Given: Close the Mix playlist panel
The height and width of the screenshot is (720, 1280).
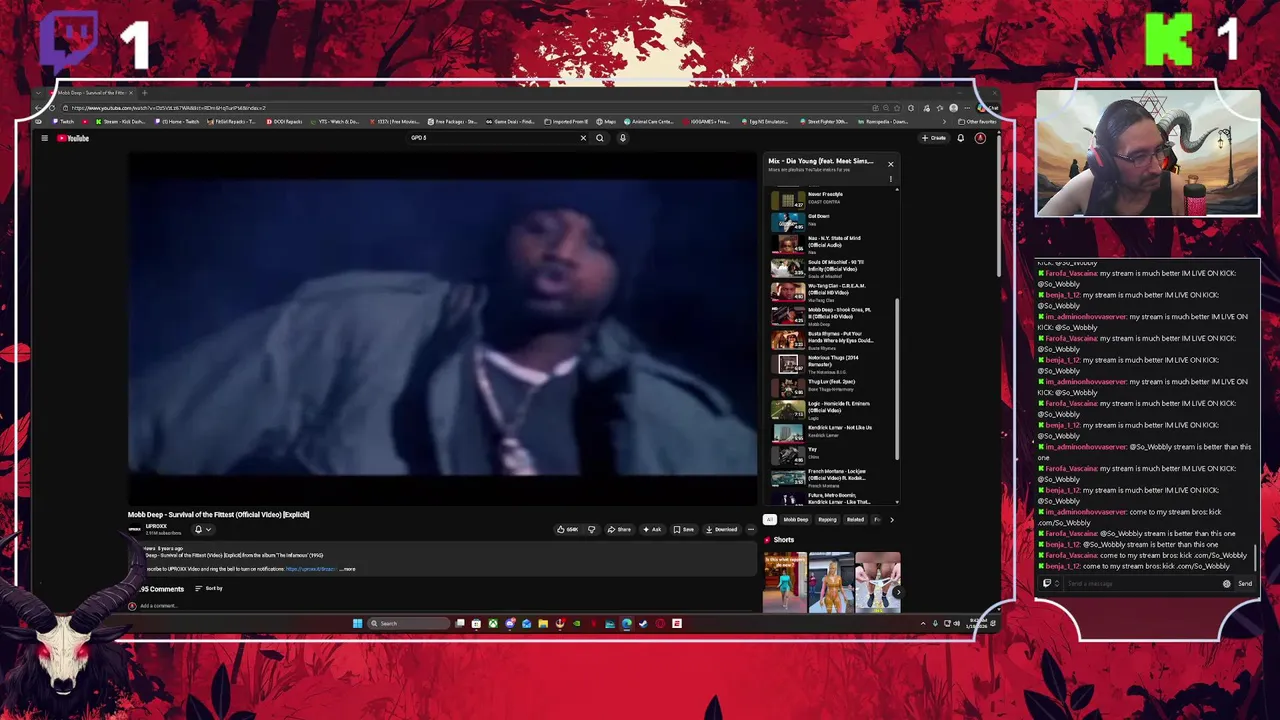Looking at the screenshot, I should pyautogui.click(x=890, y=164).
